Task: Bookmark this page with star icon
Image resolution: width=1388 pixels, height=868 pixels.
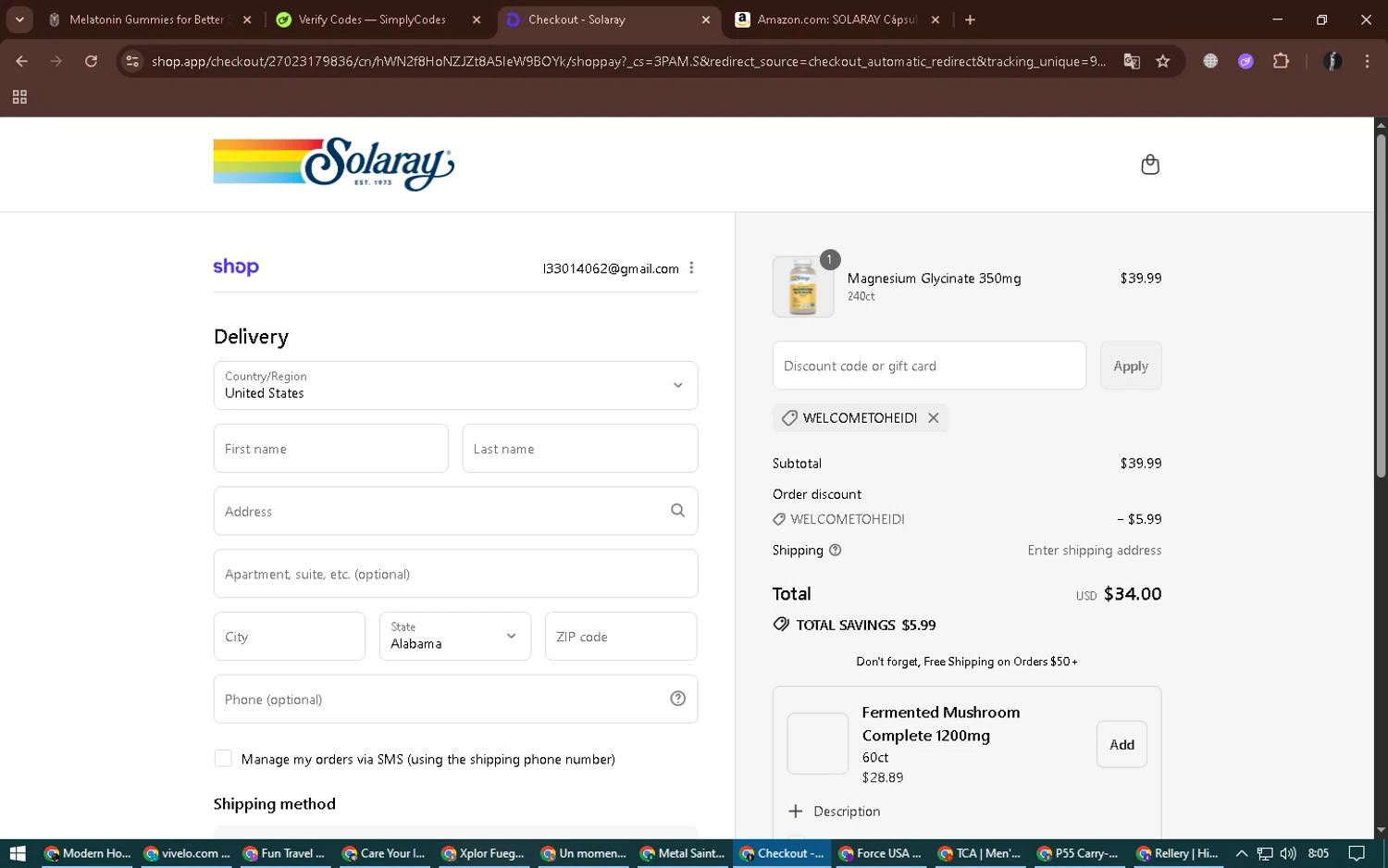Action: click(x=1163, y=61)
